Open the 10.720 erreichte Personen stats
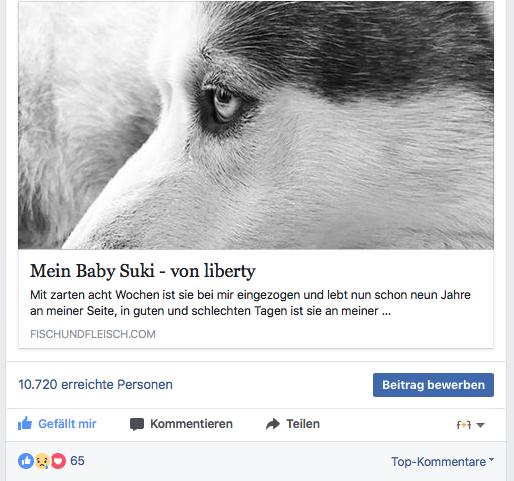 point(95,385)
